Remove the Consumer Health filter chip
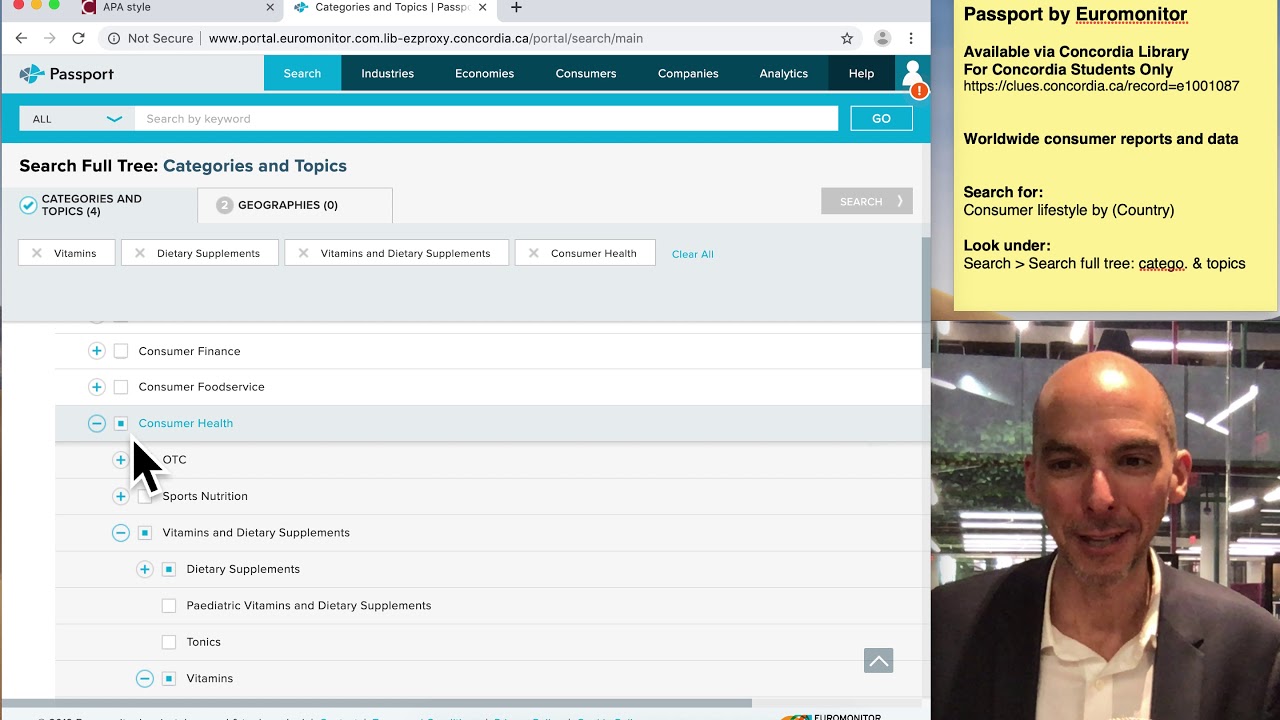 click(x=534, y=253)
